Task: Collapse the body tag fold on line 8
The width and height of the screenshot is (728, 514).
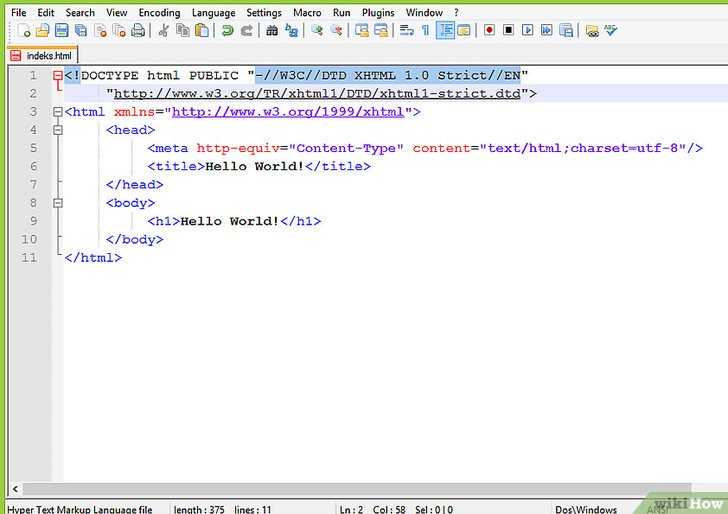Action: (58, 203)
